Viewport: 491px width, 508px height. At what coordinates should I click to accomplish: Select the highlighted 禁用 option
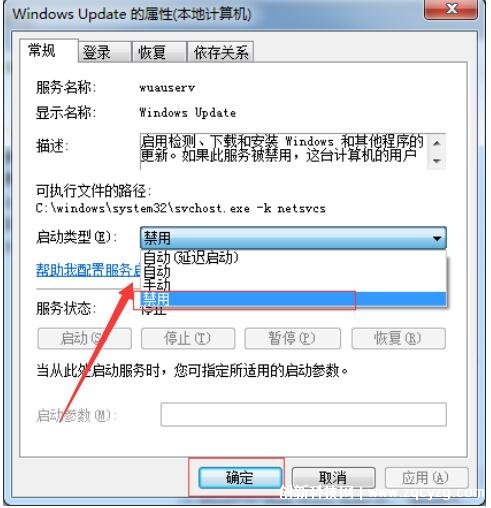(293, 299)
